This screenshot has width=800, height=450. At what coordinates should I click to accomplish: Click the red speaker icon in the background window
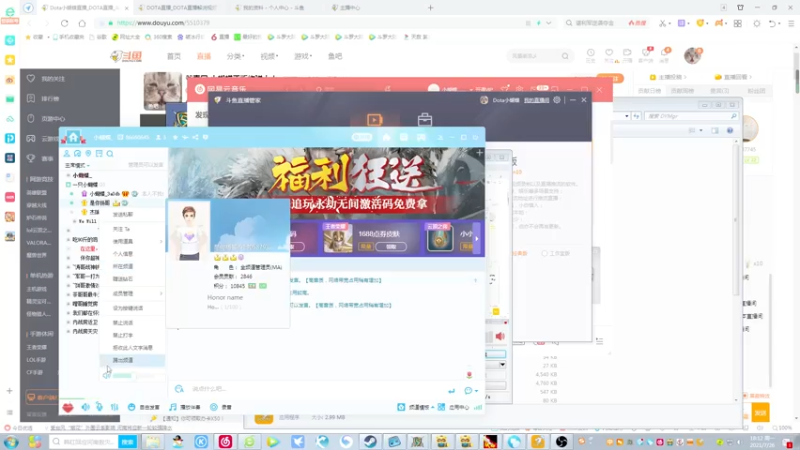(500, 336)
